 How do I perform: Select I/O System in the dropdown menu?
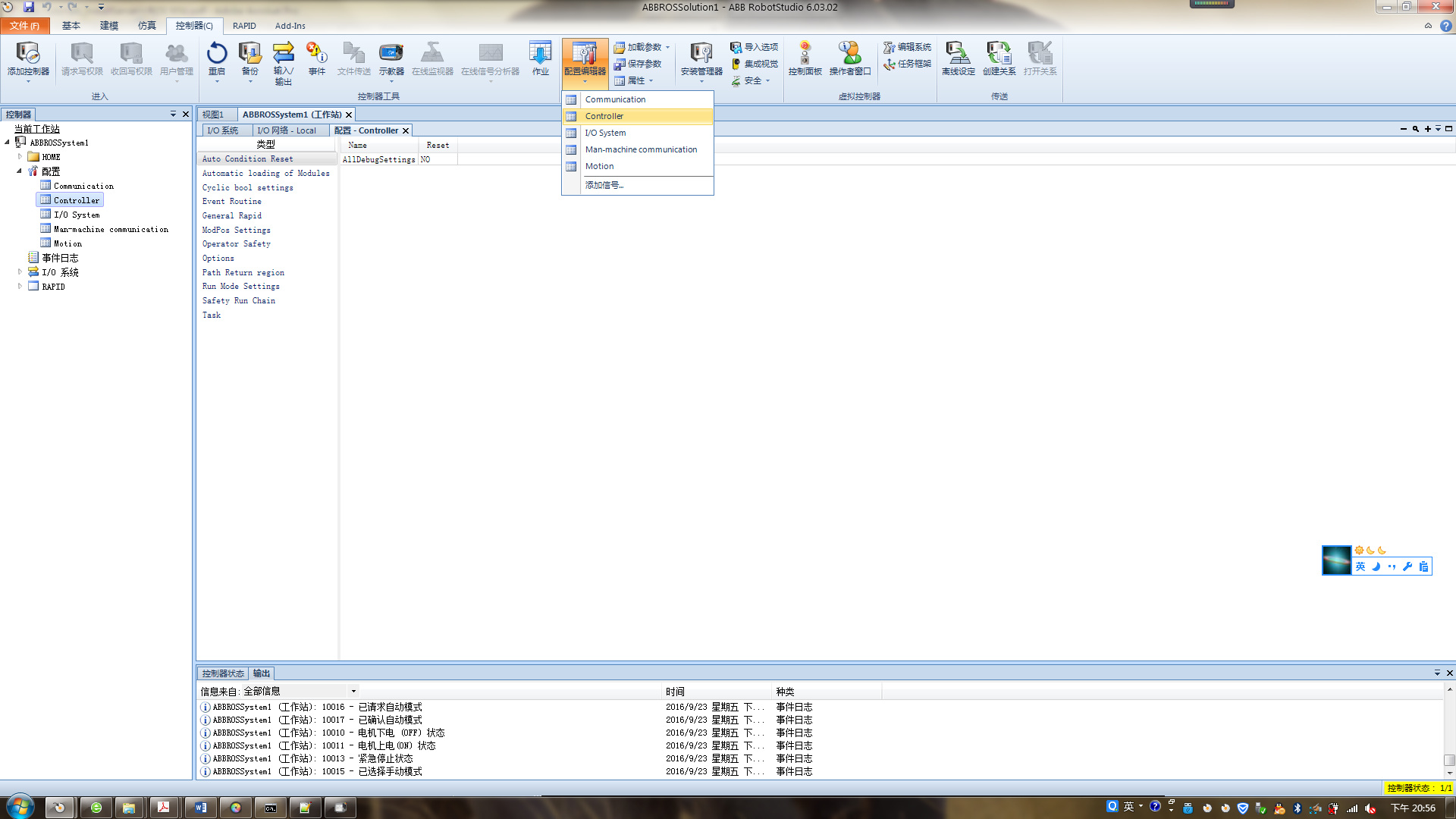(x=637, y=133)
